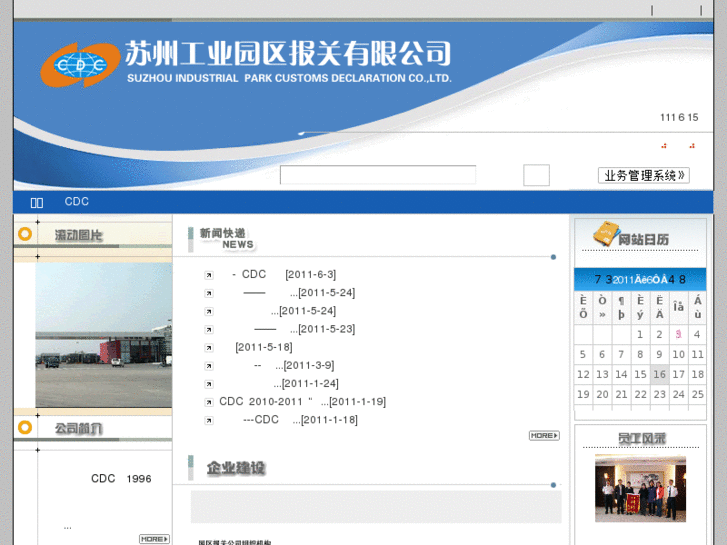Select day 25 in the calendar
This screenshot has width=727, height=545.
click(x=697, y=394)
